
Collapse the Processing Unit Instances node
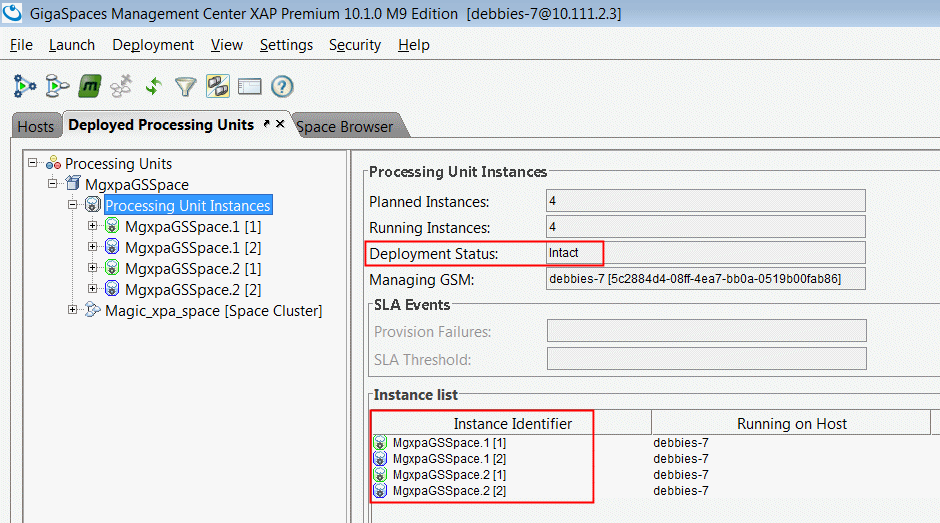tap(73, 205)
